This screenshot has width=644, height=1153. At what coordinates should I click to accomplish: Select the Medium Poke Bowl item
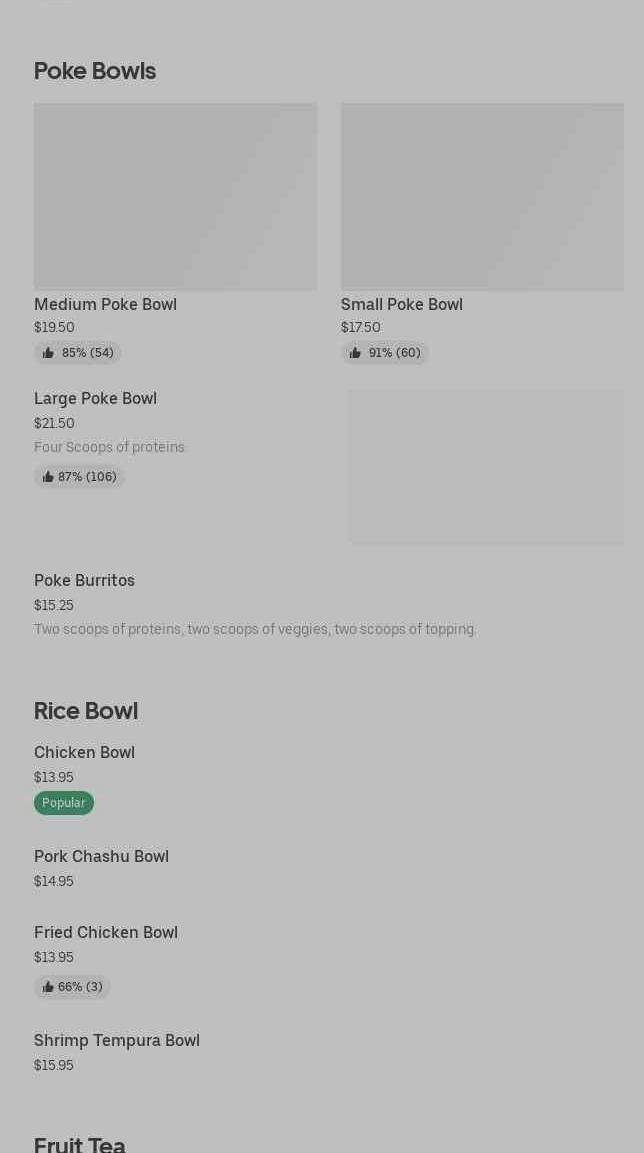(x=105, y=304)
